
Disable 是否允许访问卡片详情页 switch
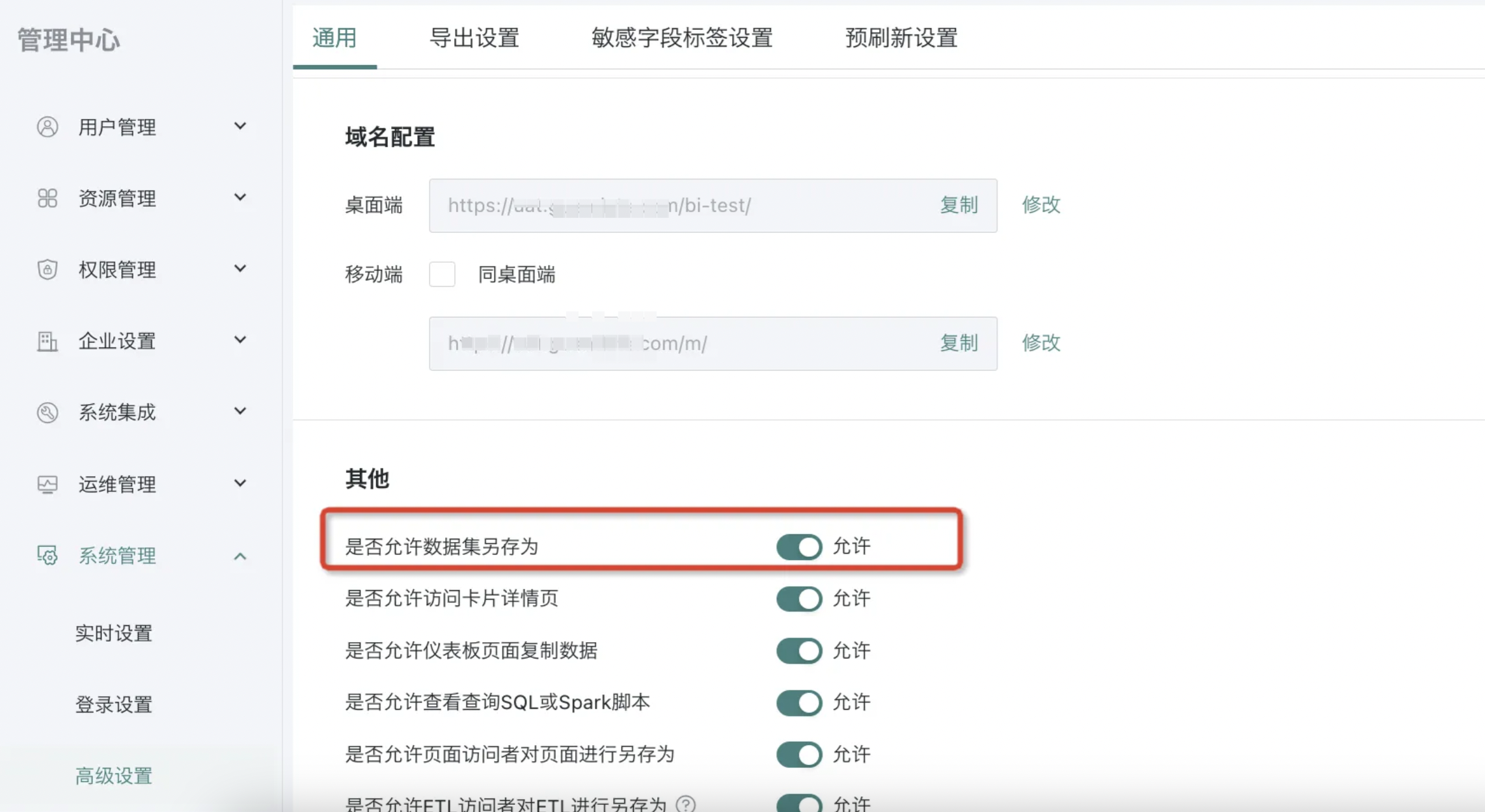point(799,599)
